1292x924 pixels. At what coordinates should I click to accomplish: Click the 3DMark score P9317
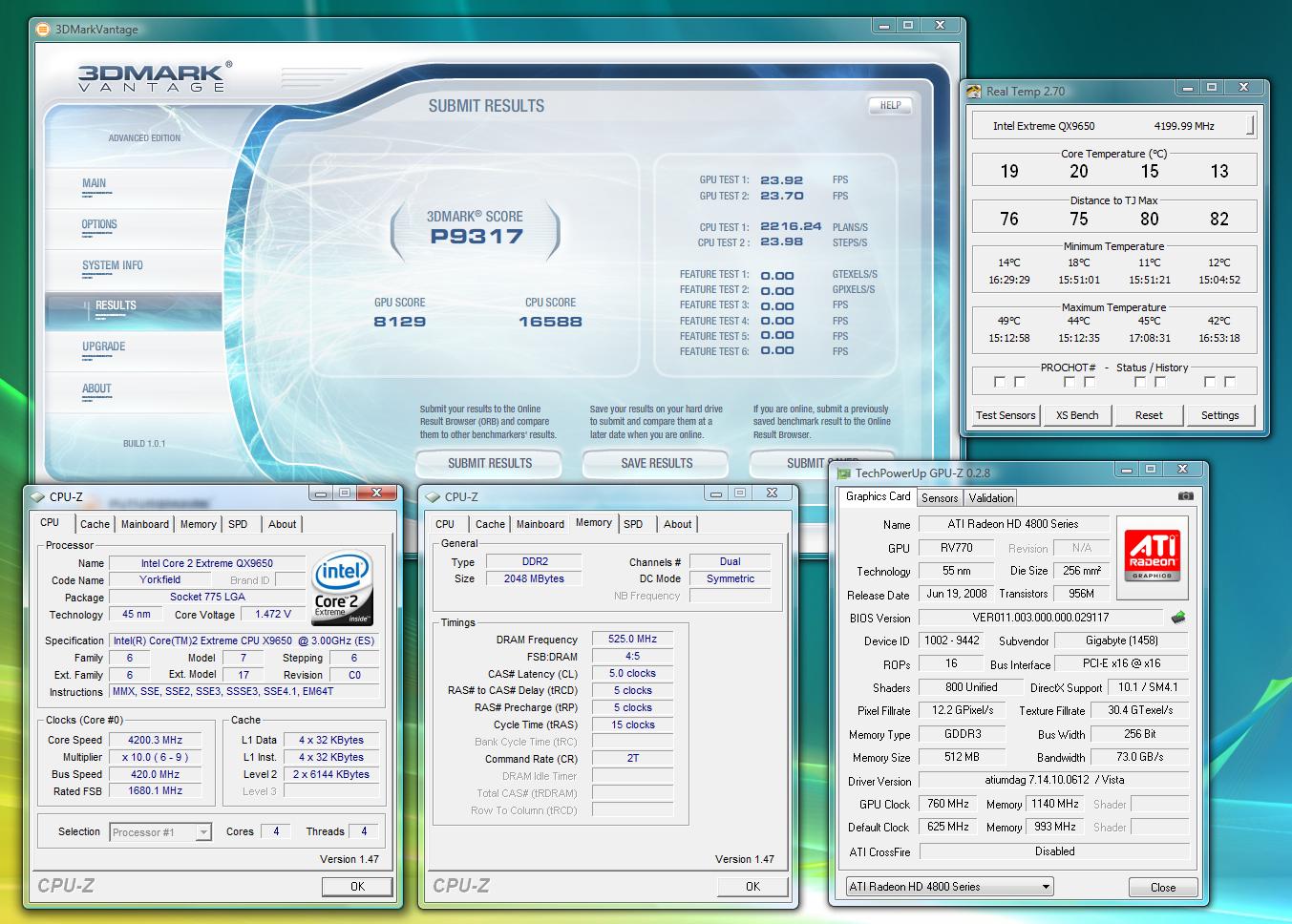[x=477, y=237]
